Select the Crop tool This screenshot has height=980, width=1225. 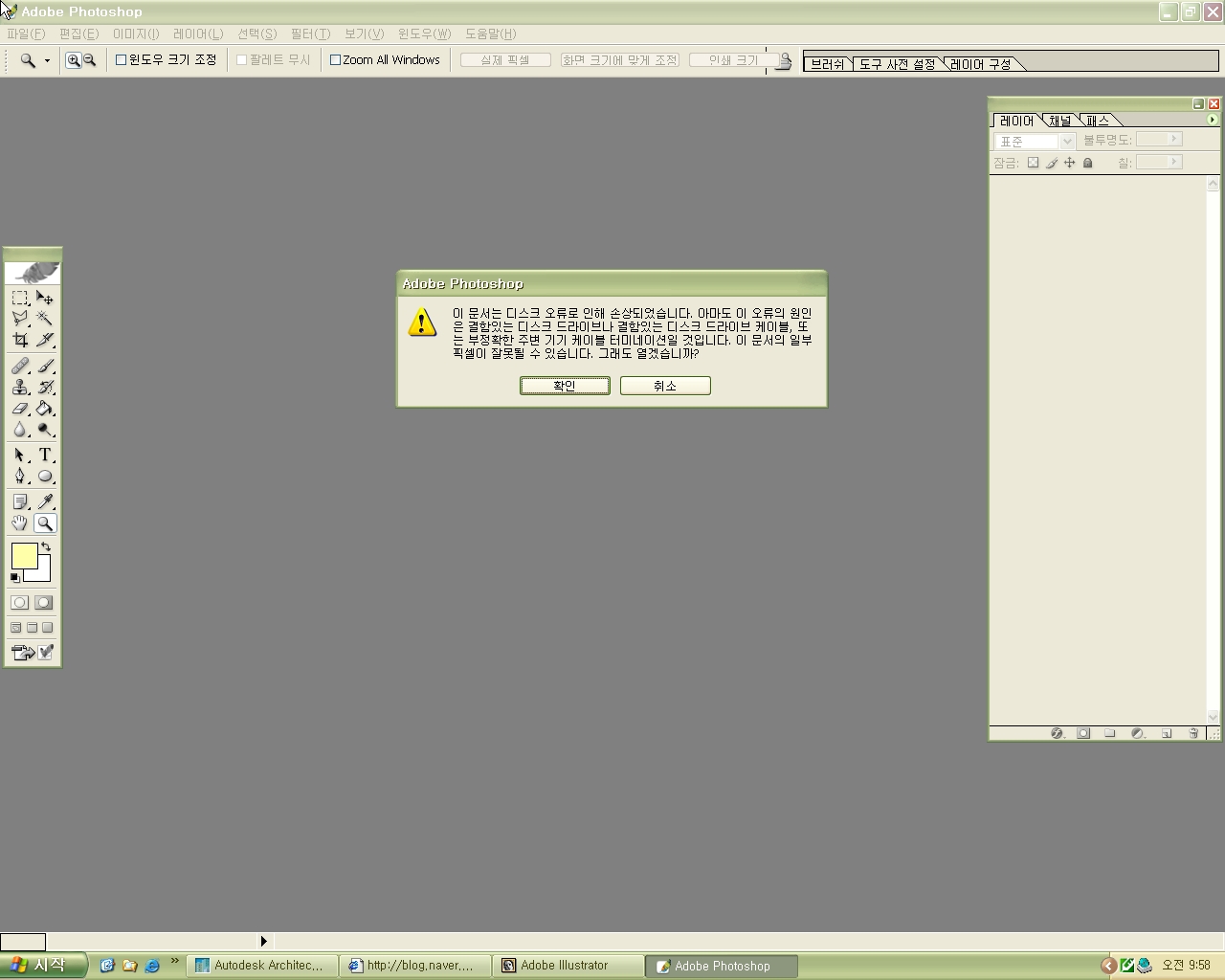(x=20, y=340)
